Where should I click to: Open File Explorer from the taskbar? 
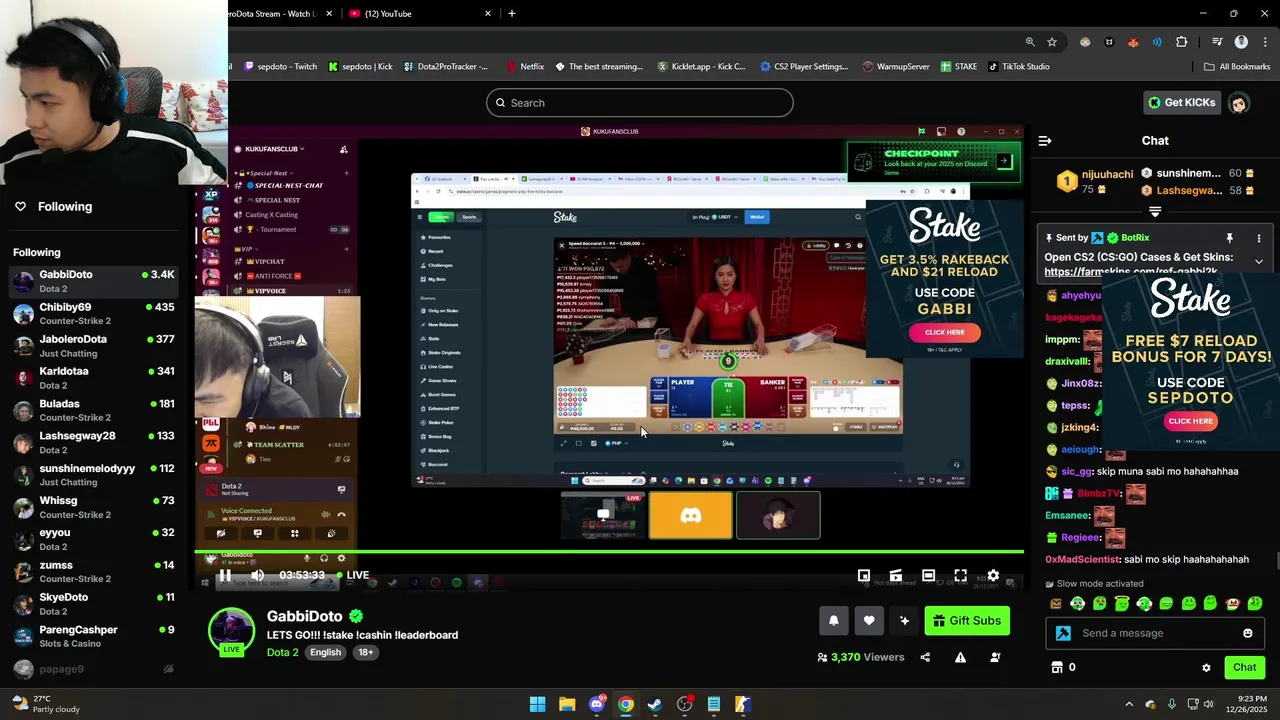coord(567,704)
